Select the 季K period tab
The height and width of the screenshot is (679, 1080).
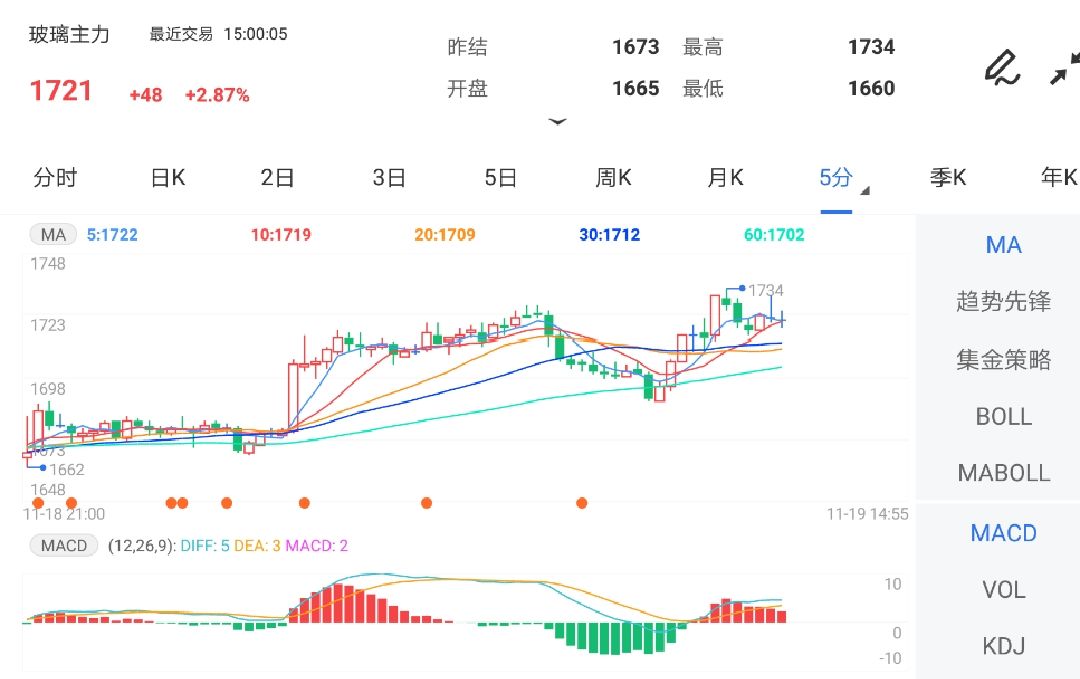point(947,177)
